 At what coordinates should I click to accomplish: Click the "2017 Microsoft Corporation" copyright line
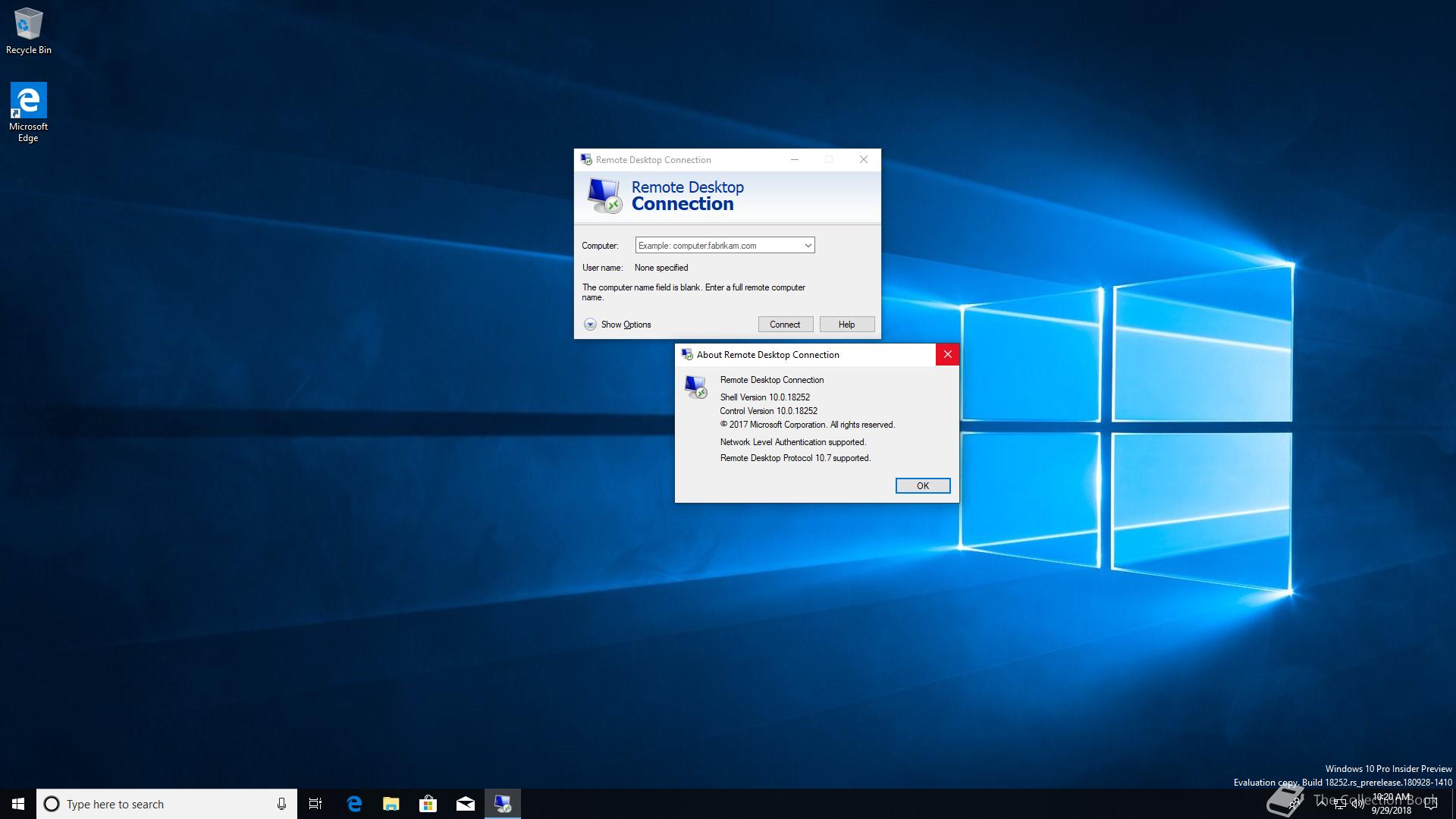click(x=807, y=424)
